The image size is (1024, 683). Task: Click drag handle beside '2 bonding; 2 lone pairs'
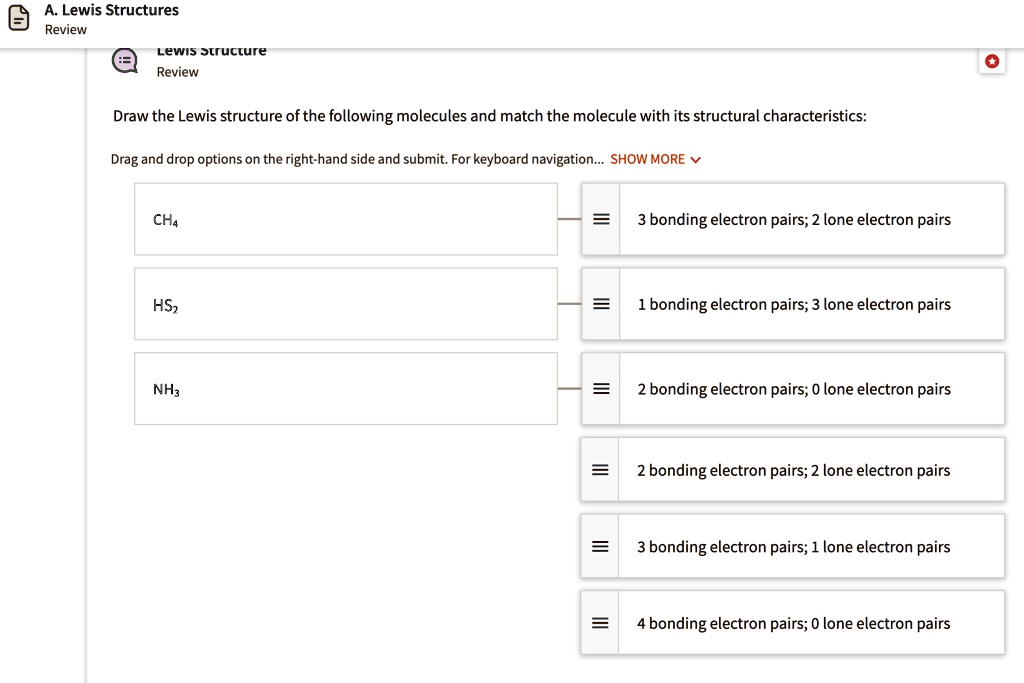601,469
